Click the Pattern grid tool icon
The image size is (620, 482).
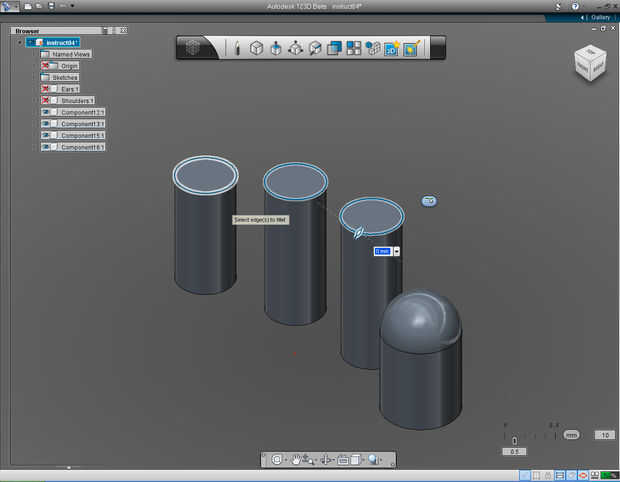(x=353, y=47)
